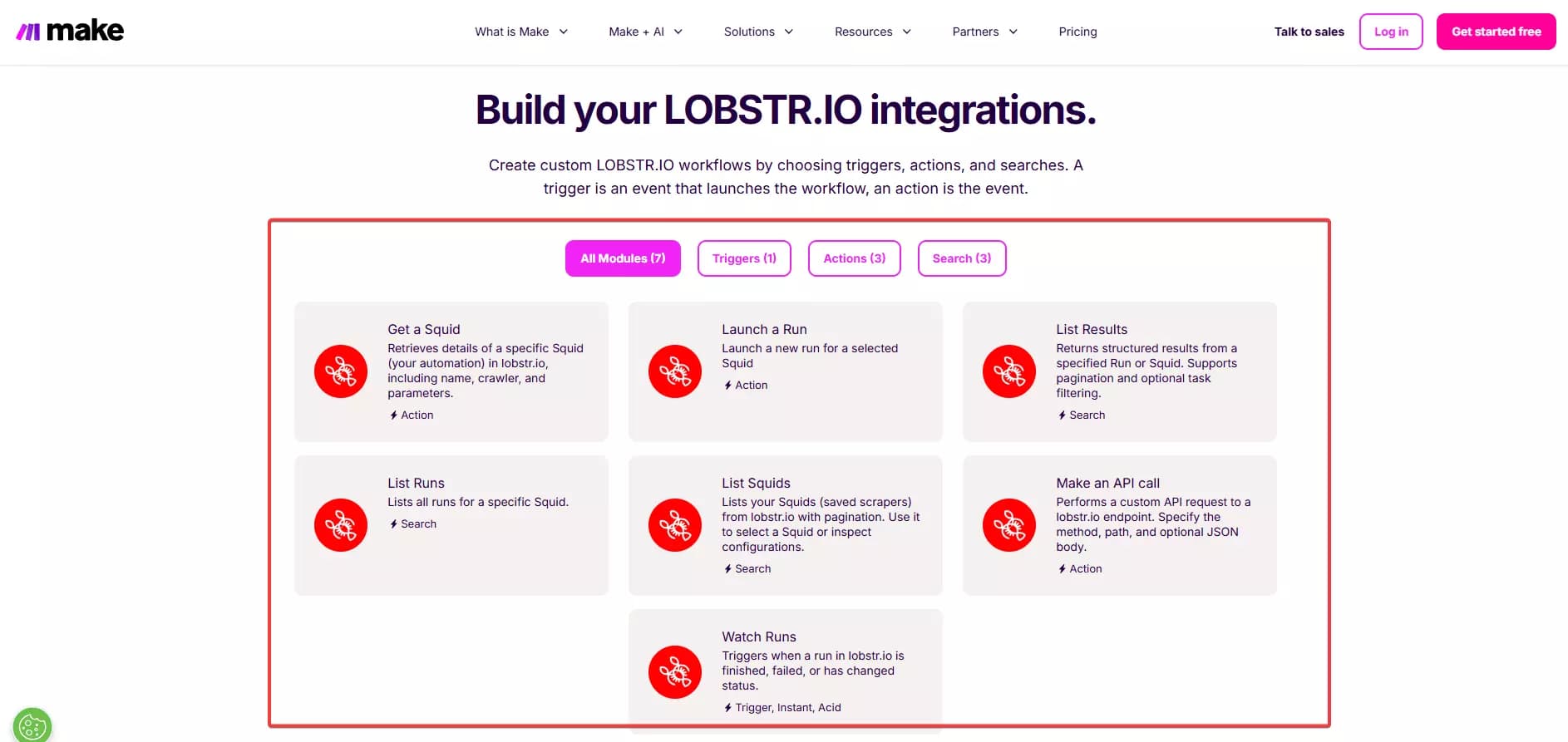Open the List Squids module title
Screen dimensions: 1568x742
756,483
